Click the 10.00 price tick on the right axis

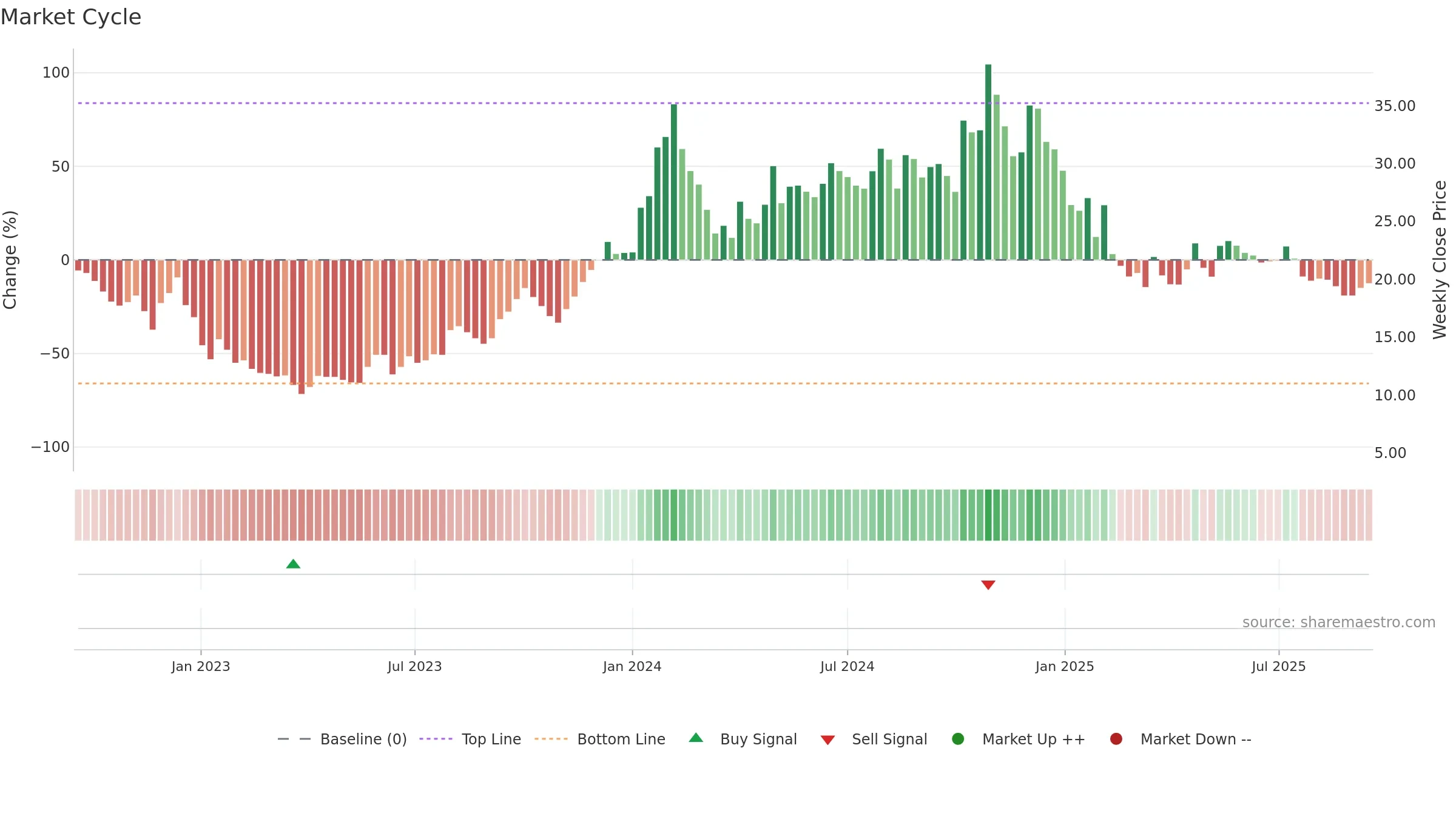1395,396
